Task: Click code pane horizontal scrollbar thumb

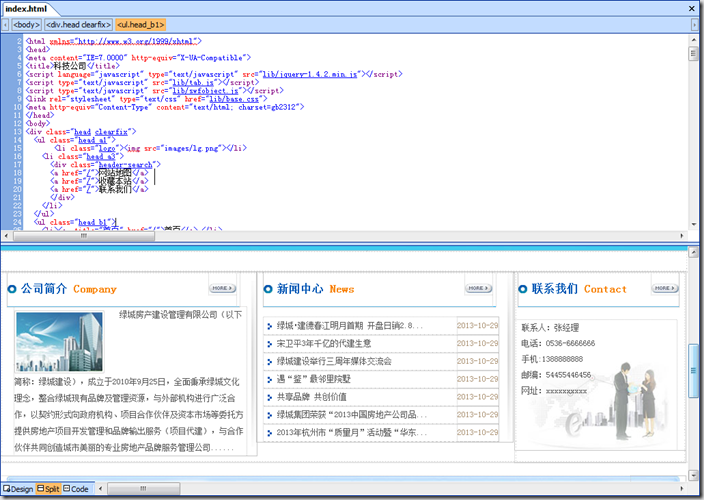Action: pos(84,236)
